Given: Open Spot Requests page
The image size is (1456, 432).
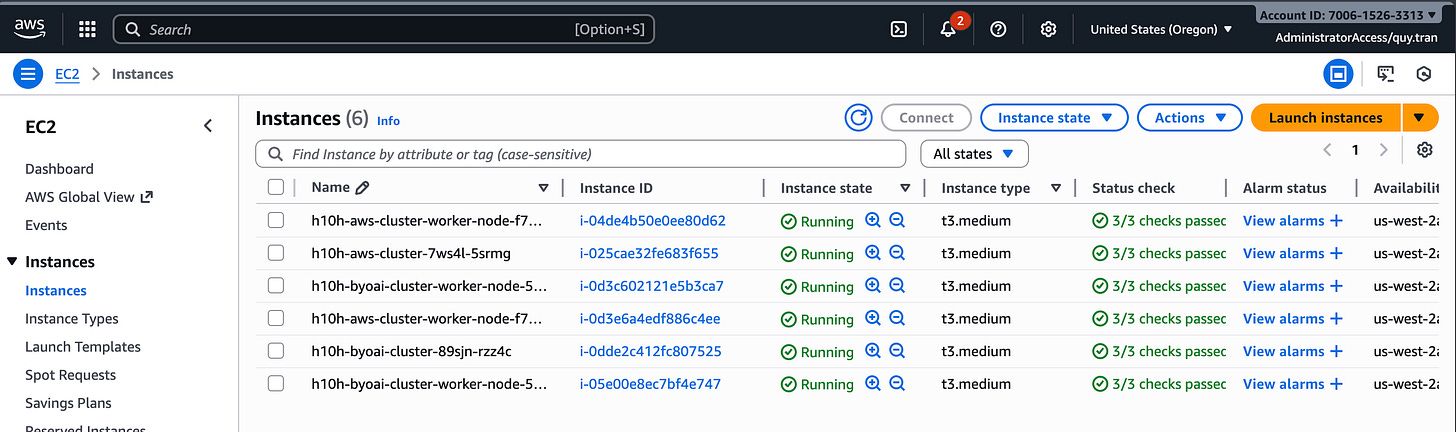Looking at the screenshot, I should point(70,375).
